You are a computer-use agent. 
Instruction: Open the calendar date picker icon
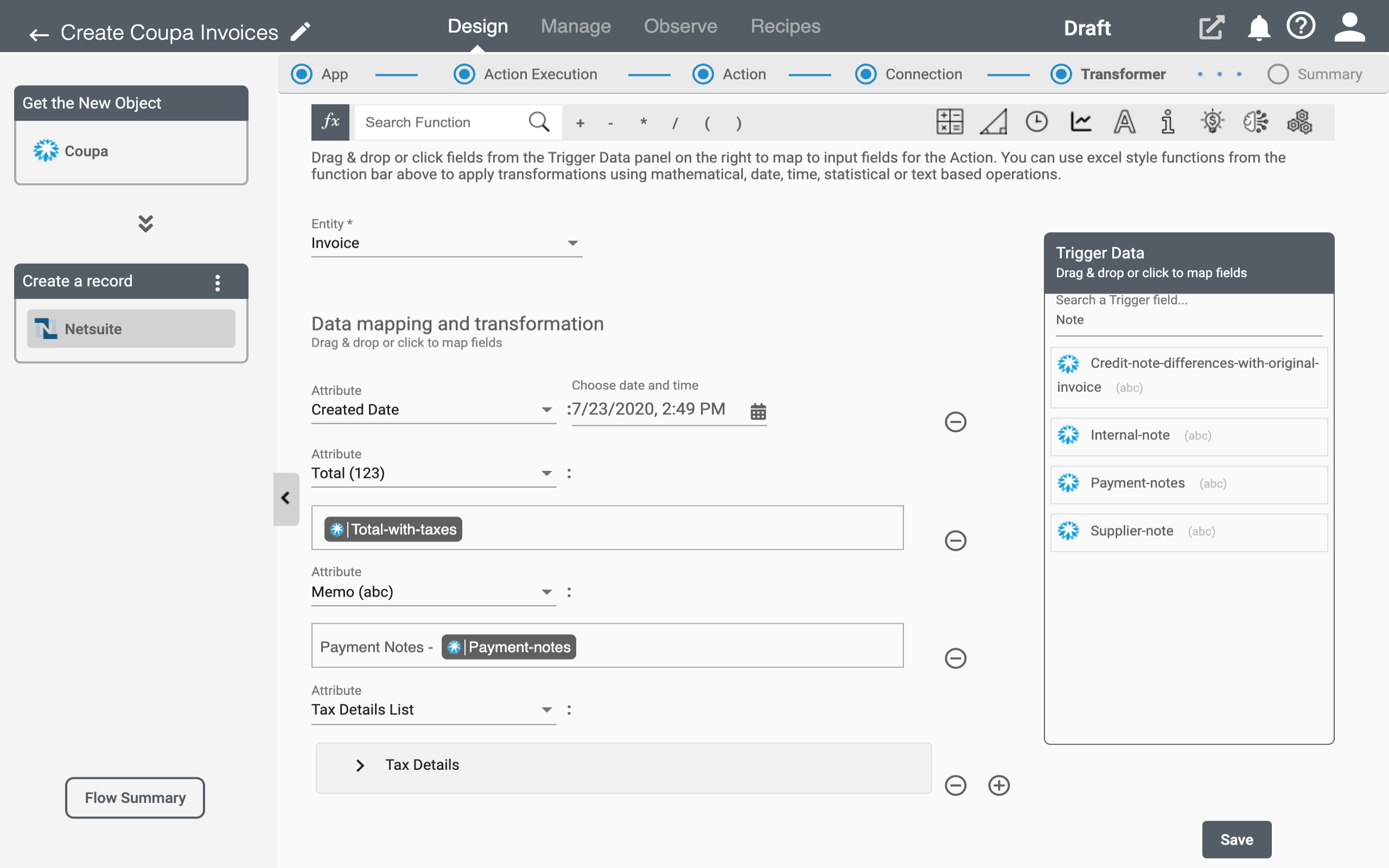(758, 411)
